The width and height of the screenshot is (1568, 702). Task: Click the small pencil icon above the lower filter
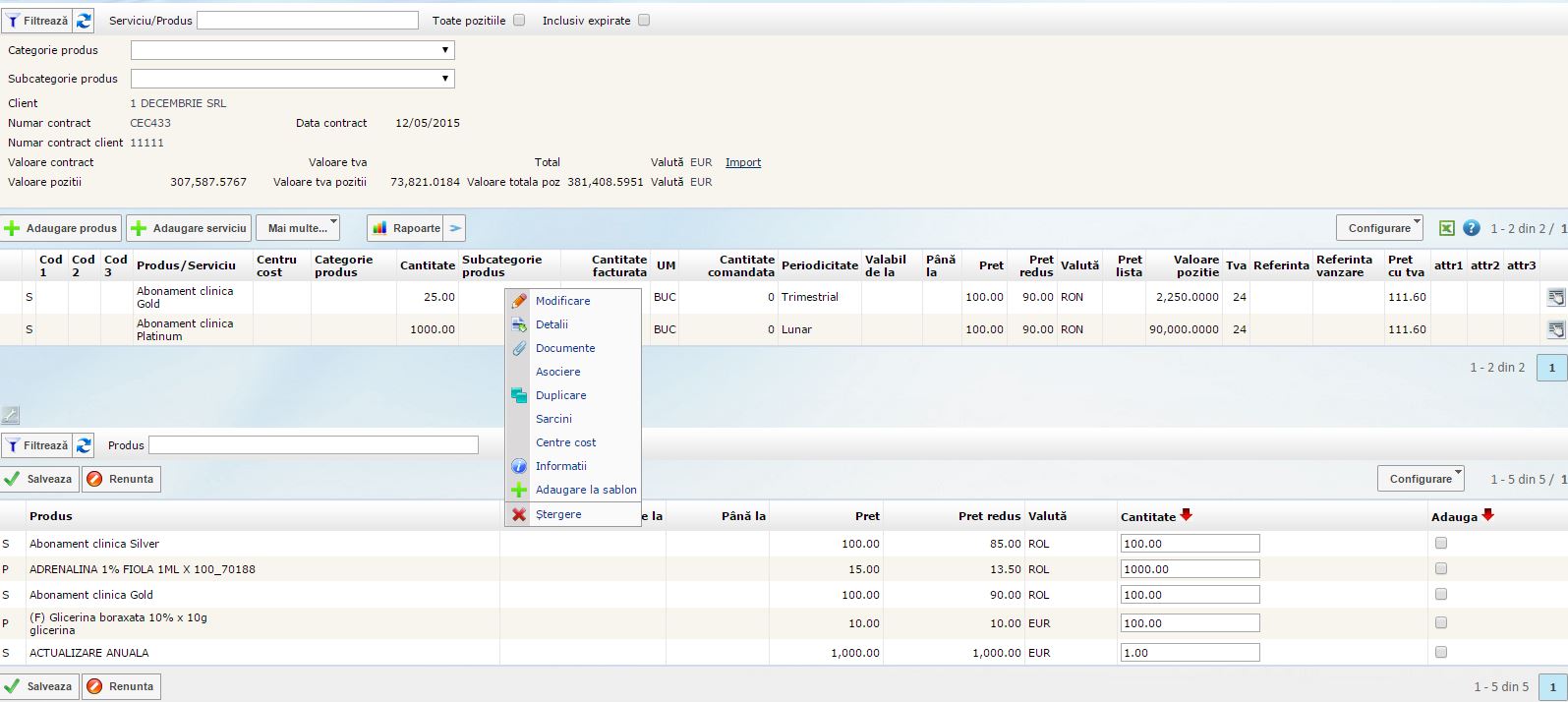(10, 415)
